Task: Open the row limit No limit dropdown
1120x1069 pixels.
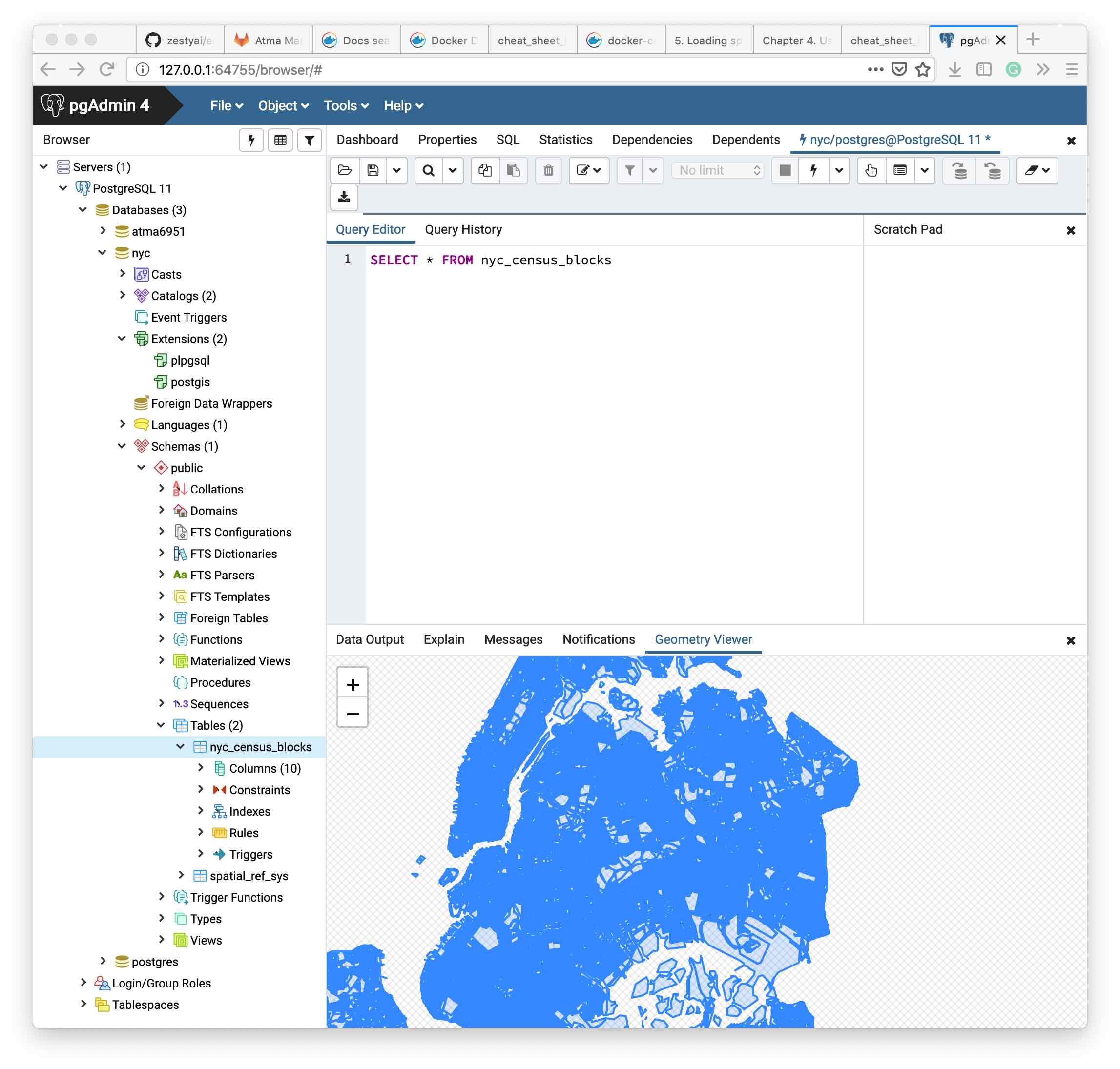Action: pyautogui.click(x=718, y=170)
